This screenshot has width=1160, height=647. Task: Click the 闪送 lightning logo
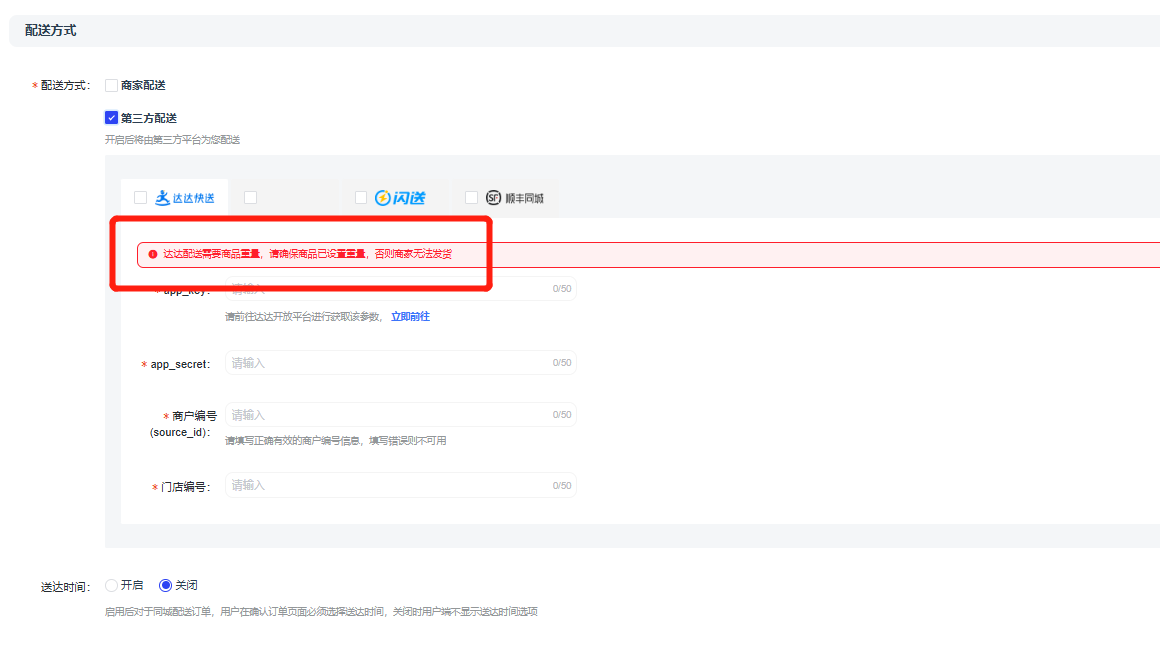(x=382, y=198)
